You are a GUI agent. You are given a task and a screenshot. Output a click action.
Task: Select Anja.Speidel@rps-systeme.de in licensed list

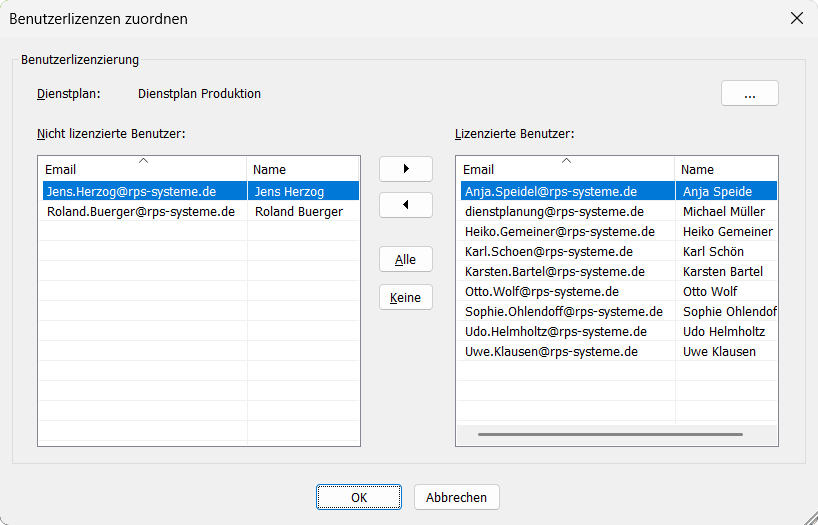tap(568, 192)
